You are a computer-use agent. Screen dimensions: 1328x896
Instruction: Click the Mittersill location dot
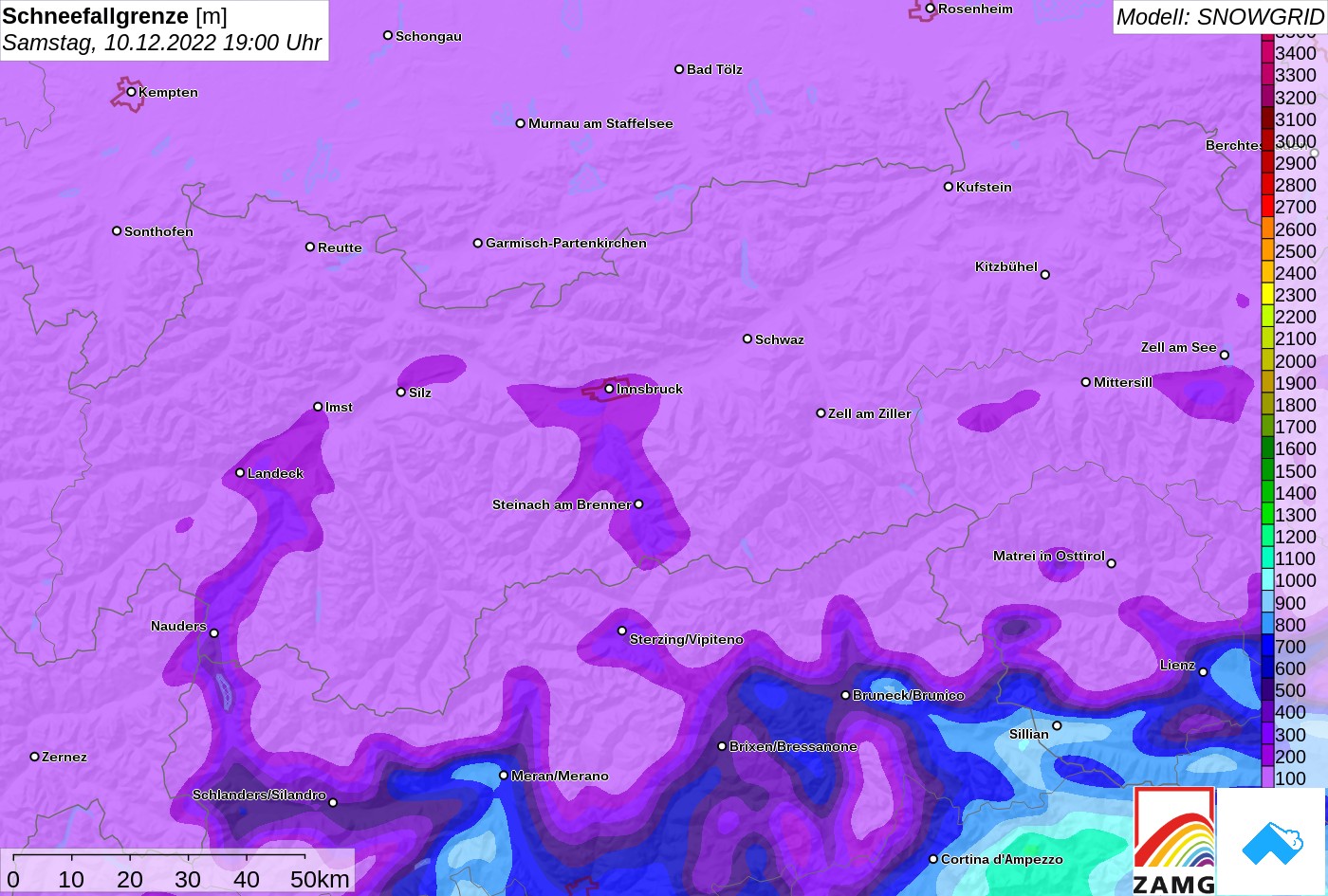pyautogui.click(x=1085, y=382)
